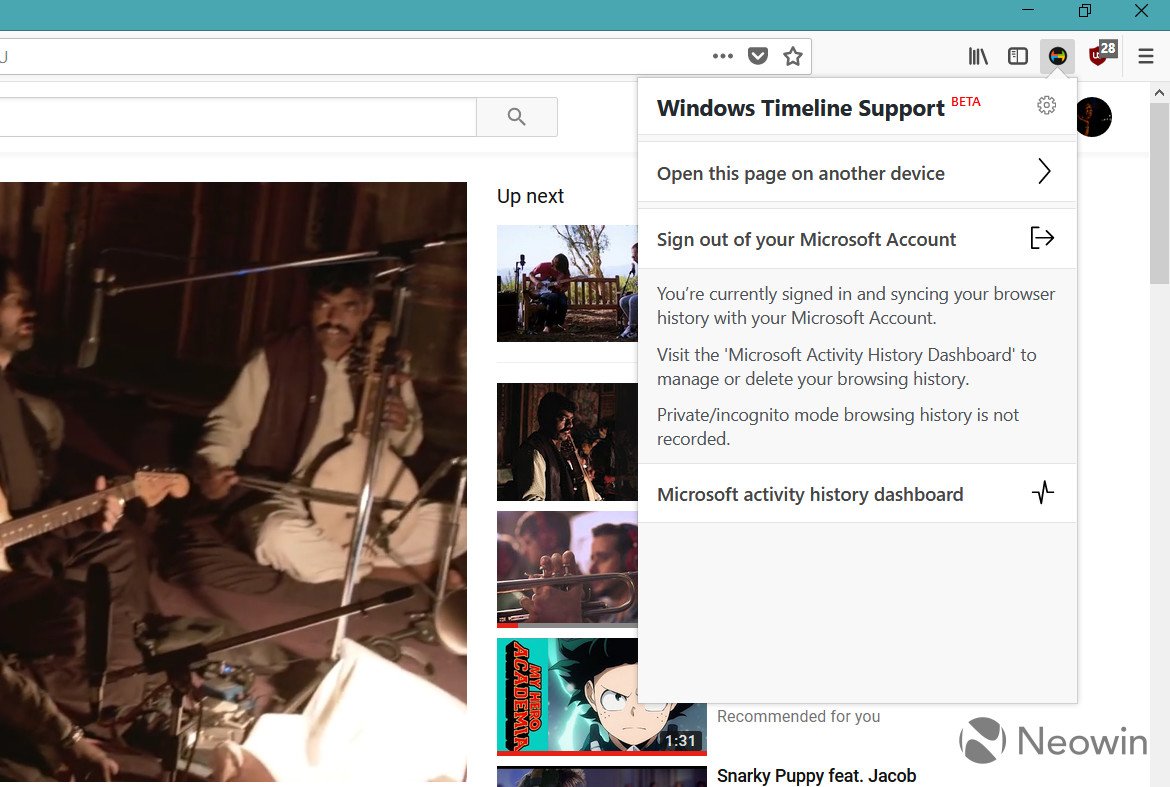
Task: Toggle syncing by signing out of Microsoft Account
Action: [x=806, y=239]
